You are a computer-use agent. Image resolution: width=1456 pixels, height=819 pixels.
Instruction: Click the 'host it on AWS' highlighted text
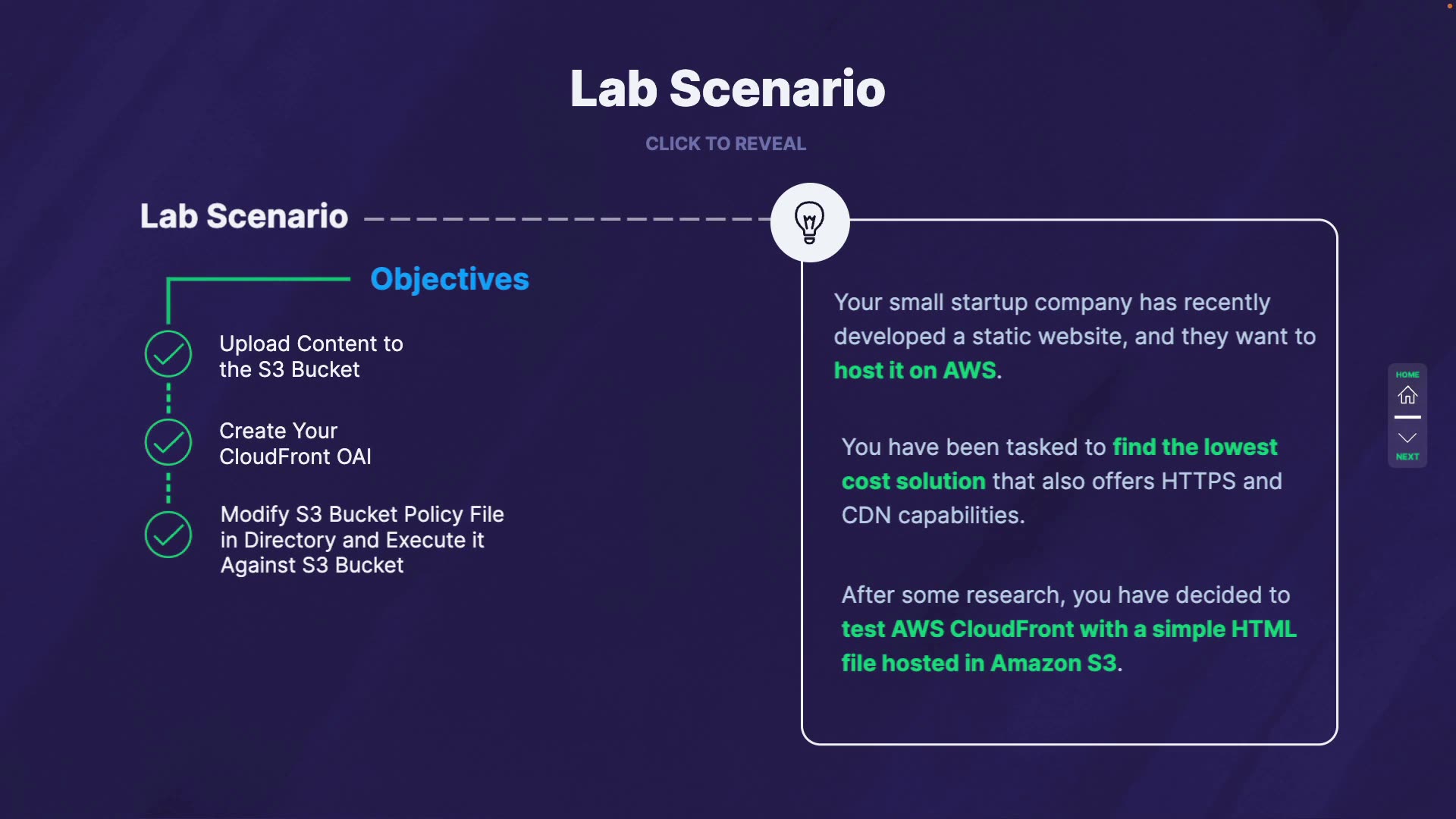[915, 370]
